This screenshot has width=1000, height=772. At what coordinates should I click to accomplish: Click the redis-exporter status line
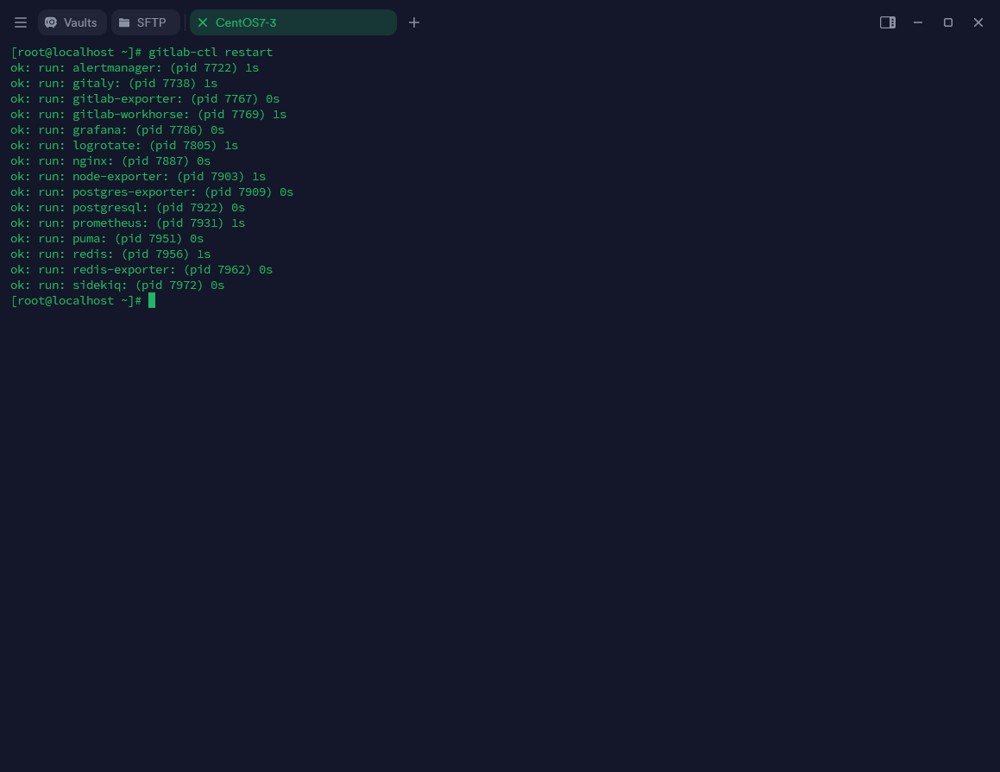click(x=142, y=269)
